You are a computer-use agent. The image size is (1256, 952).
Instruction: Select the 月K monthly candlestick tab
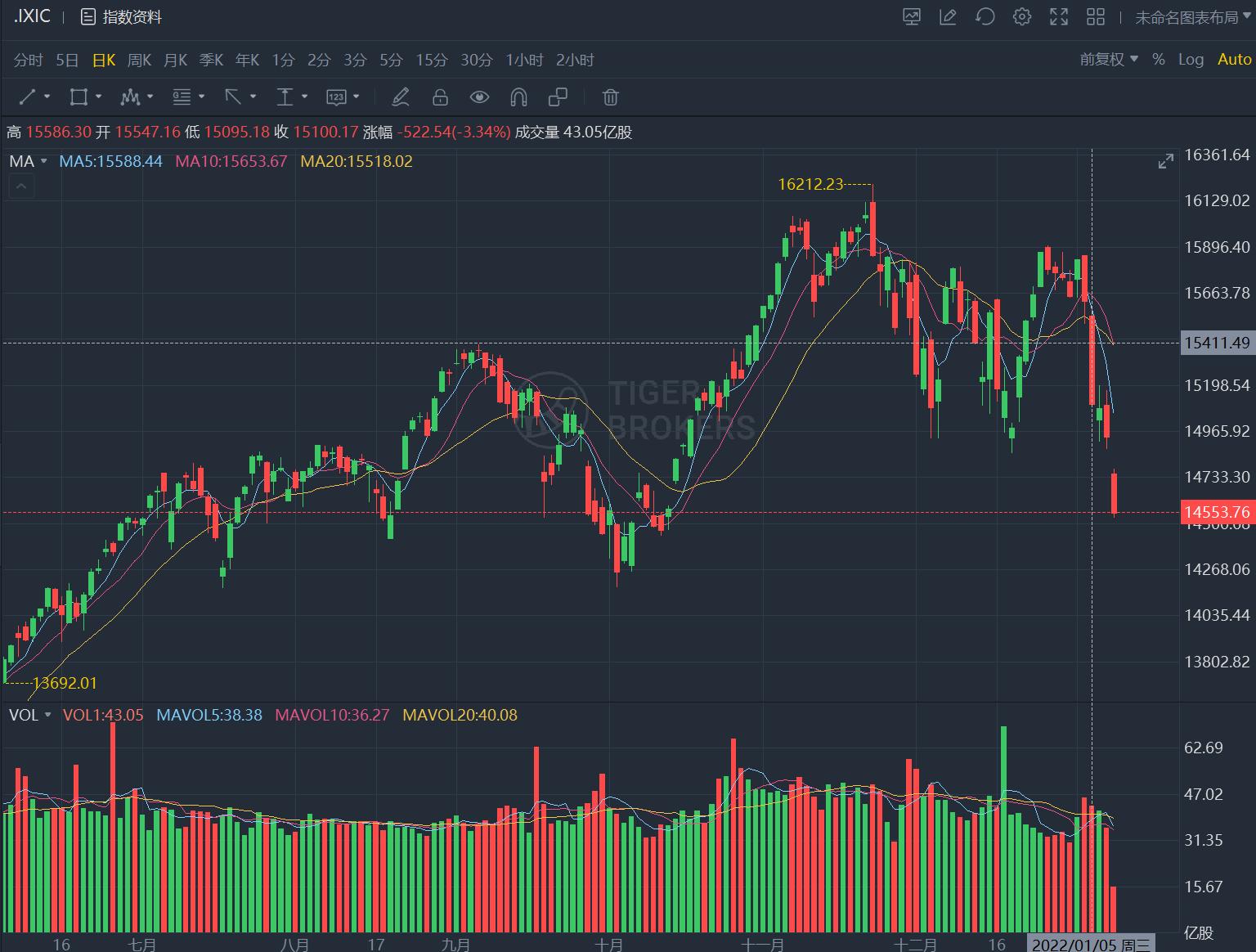click(x=176, y=60)
